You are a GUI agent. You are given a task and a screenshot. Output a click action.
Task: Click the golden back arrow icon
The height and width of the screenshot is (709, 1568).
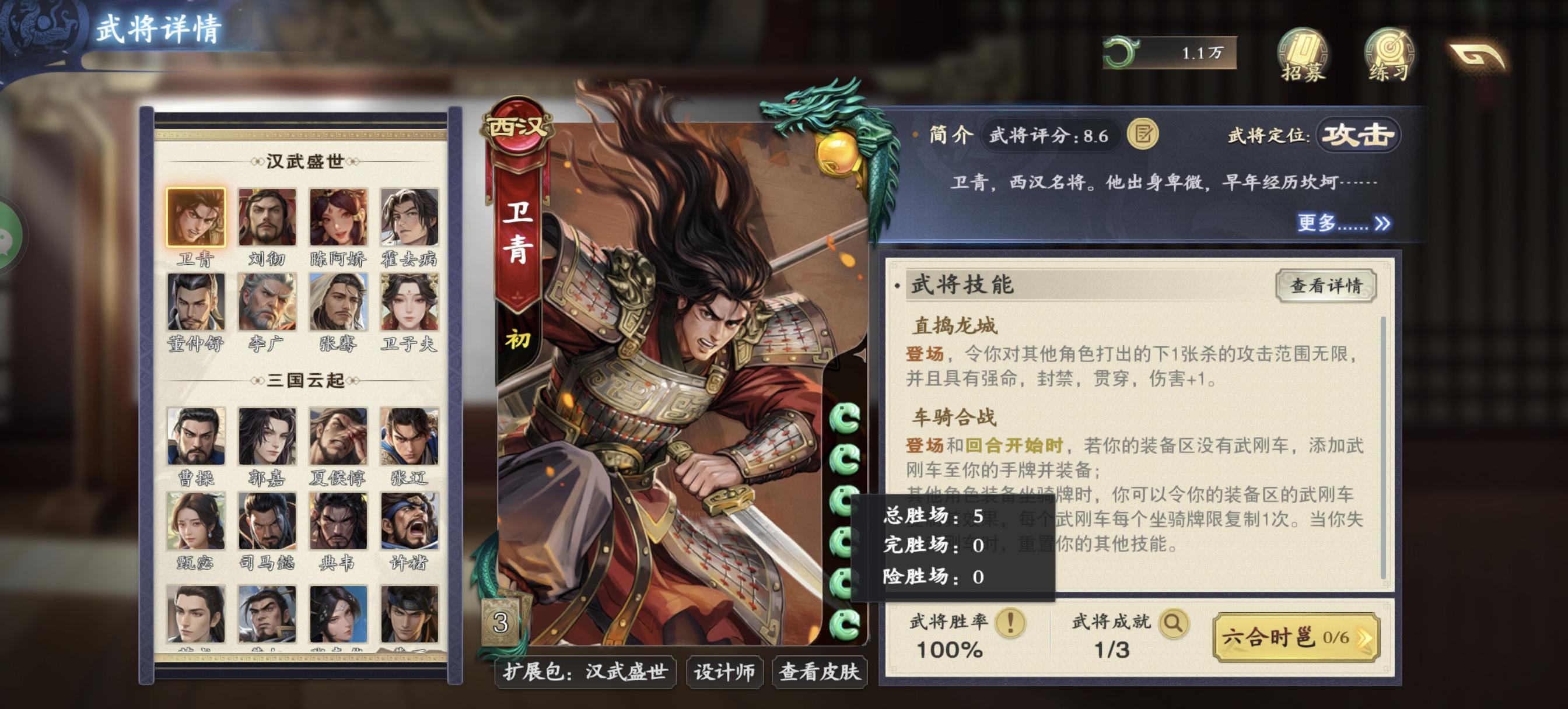(1476, 56)
